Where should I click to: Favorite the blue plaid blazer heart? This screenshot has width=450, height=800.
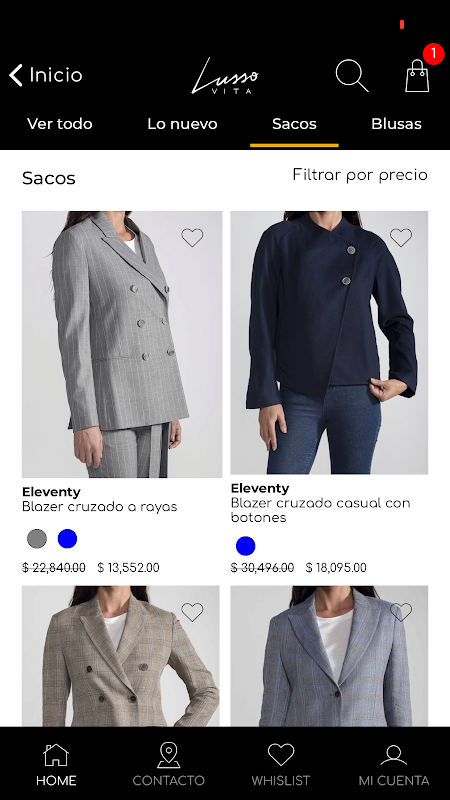401,612
